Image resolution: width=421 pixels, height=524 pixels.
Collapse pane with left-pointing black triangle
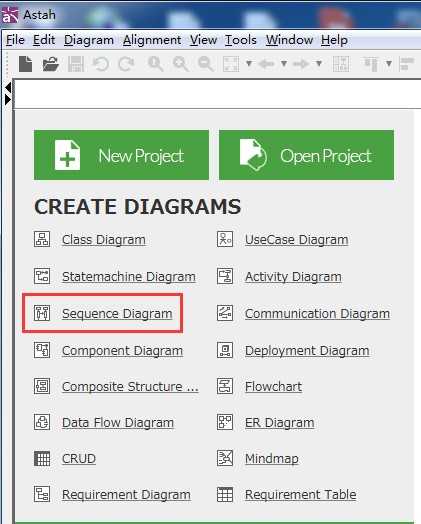pyautogui.click(x=8, y=88)
